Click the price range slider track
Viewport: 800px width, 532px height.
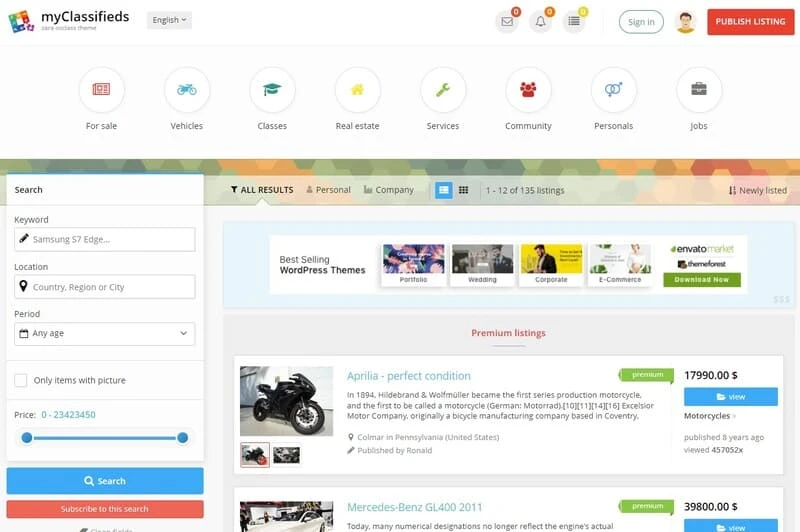pyautogui.click(x=105, y=438)
